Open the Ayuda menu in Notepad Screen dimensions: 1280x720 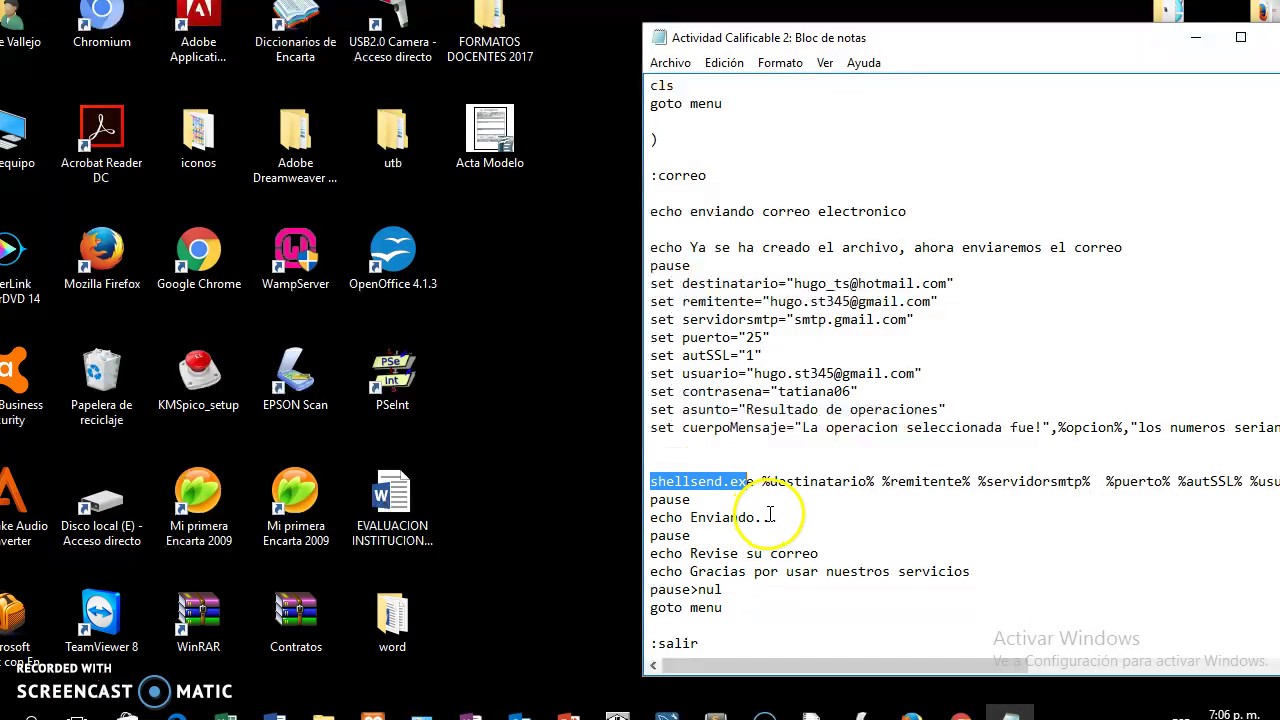(x=864, y=63)
